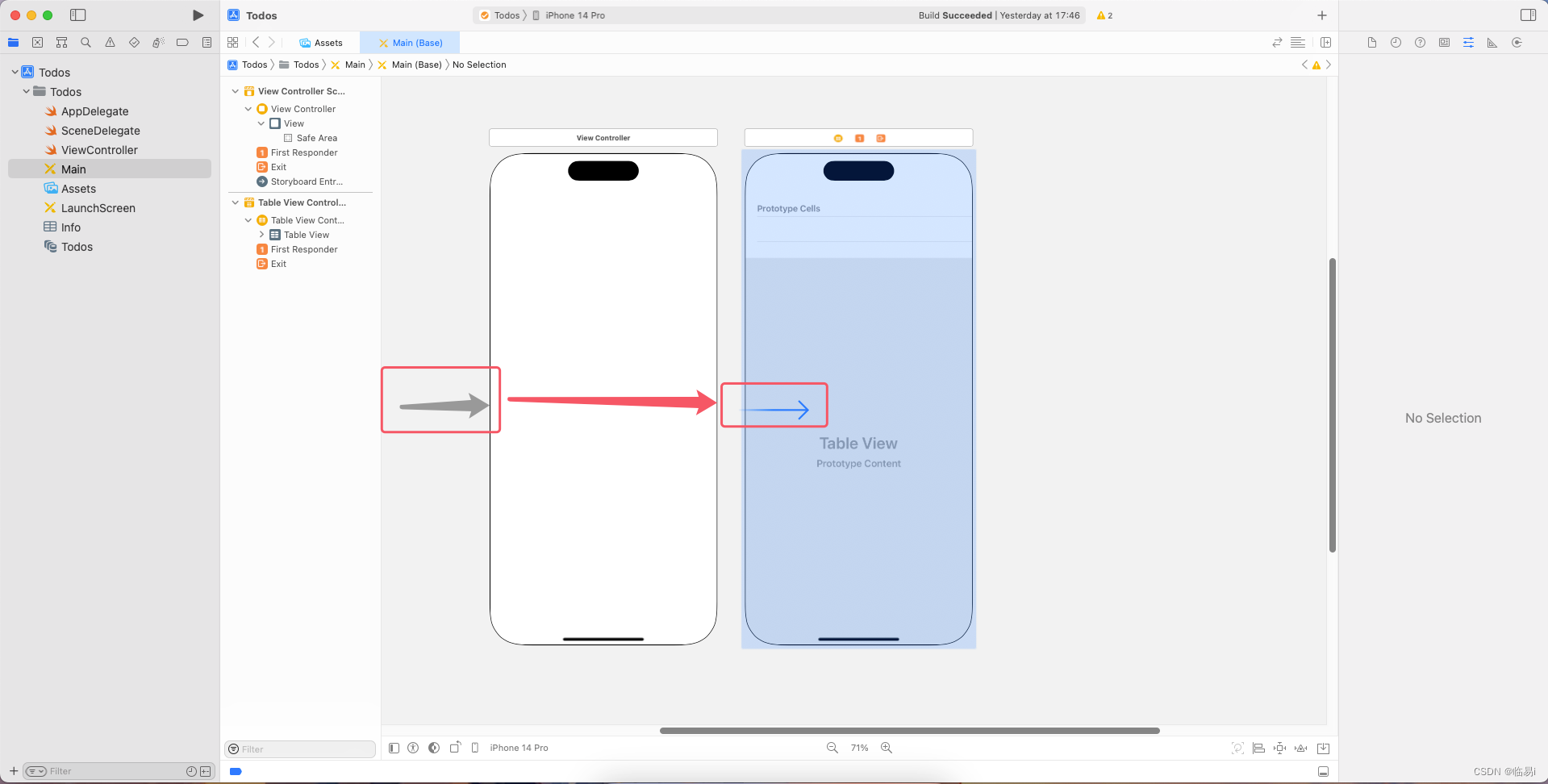Collapse Table View Controller outline item
The width and height of the screenshot is (1548, 784).
click(248, 220)
